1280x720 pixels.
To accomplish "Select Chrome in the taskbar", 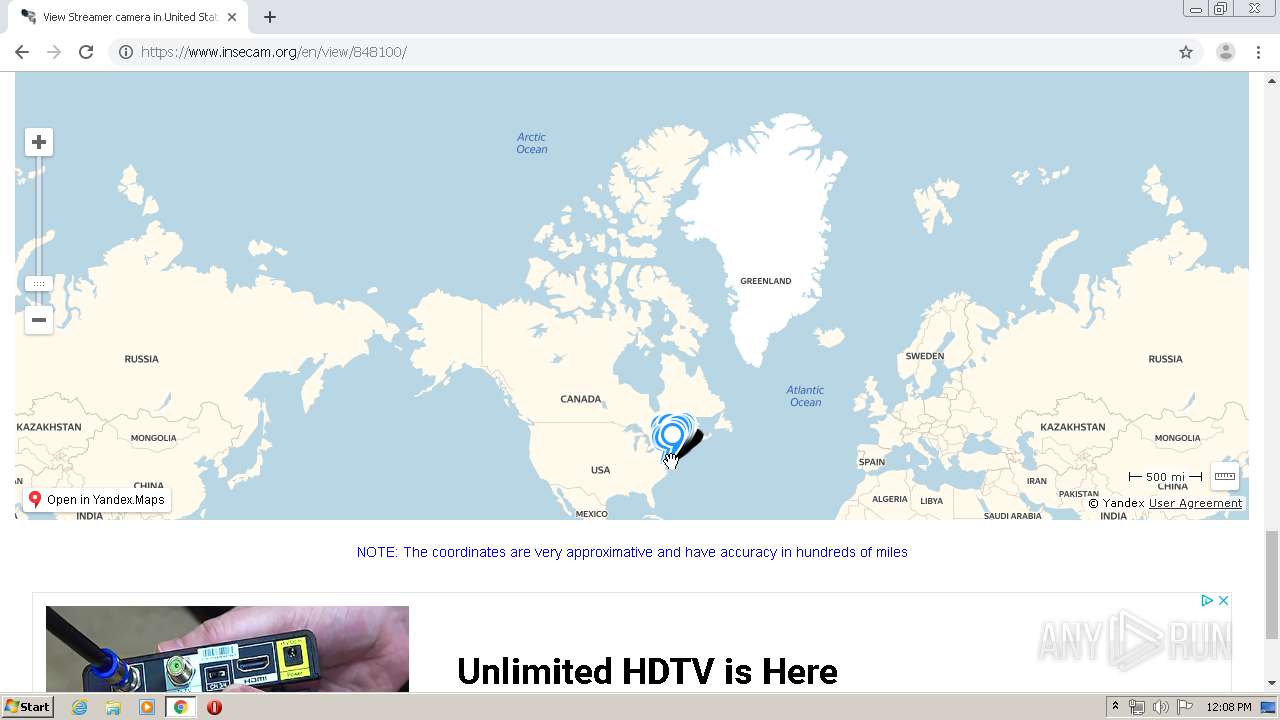I will pyautogui.click(x=181, y=707).
